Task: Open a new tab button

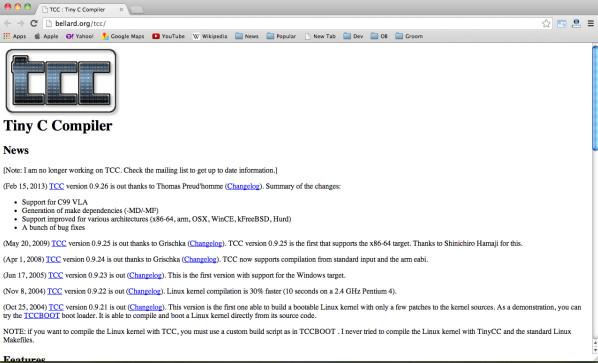Action: tap(137, 10)
